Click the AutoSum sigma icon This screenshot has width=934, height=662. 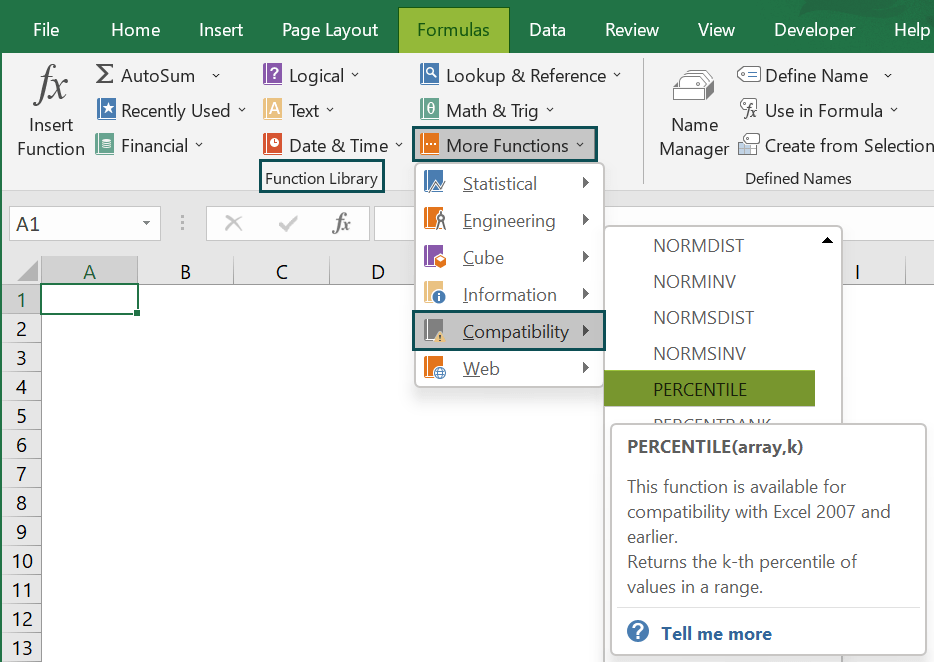click(104, 74)
